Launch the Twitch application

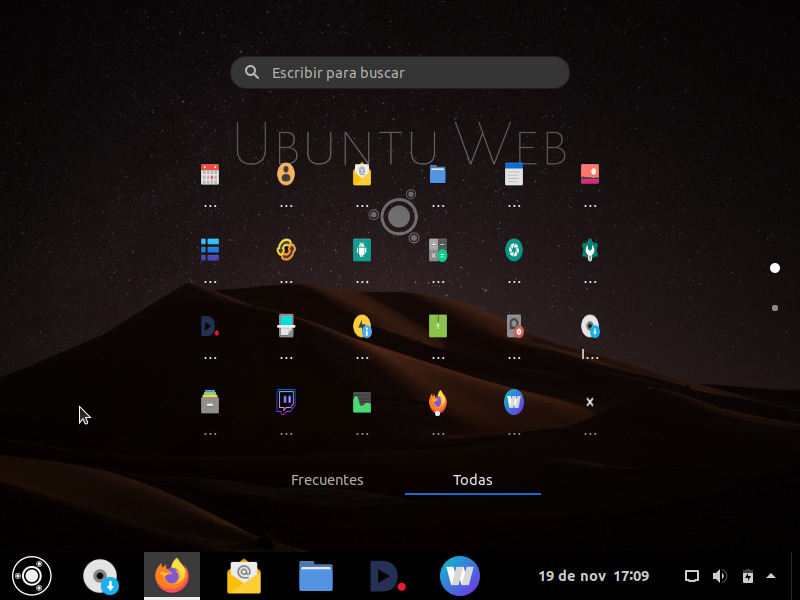pyautogui.click(x=286, y=403)
